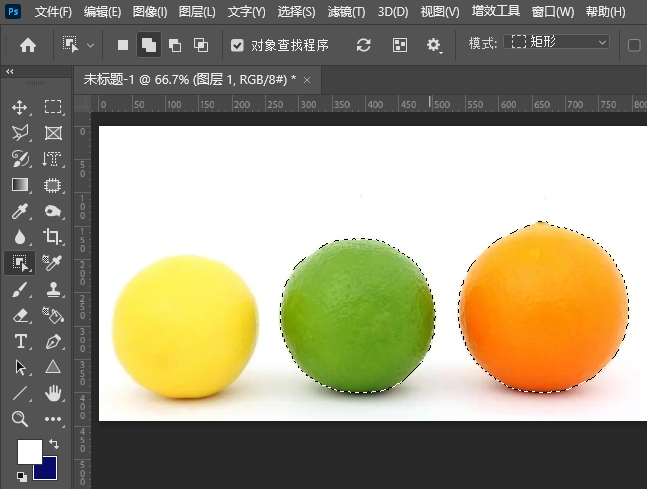
Task: Select the Hand tool
Action: pyautogui.click(x=53, y=393)
